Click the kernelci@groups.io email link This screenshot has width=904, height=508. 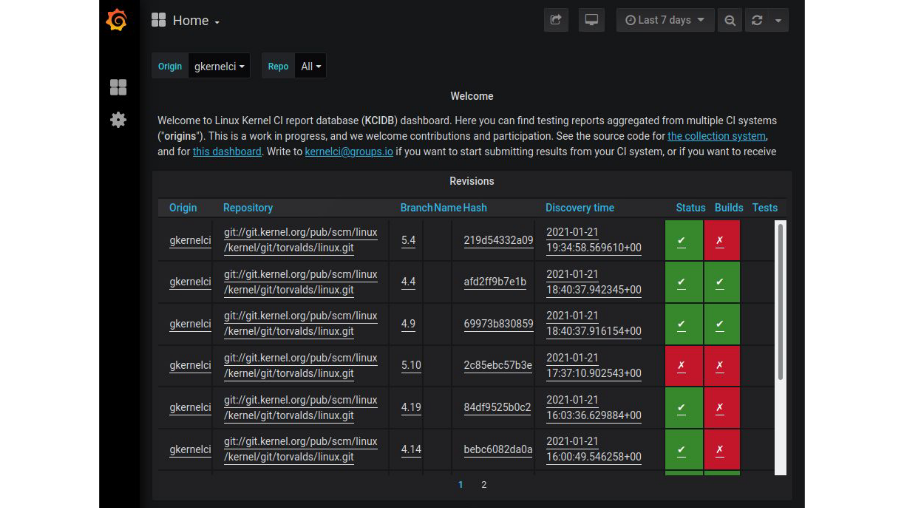tap(349, 152)
